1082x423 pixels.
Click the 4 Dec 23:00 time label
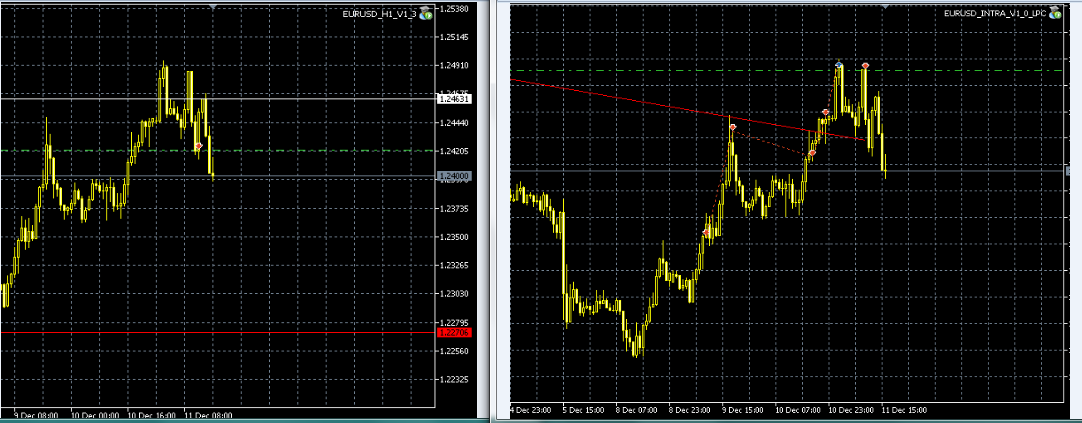(x=531, y=410)
